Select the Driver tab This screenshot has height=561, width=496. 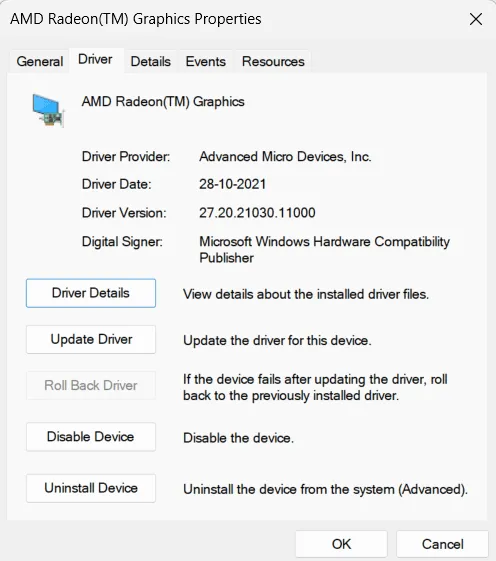(x=95, y=59)
